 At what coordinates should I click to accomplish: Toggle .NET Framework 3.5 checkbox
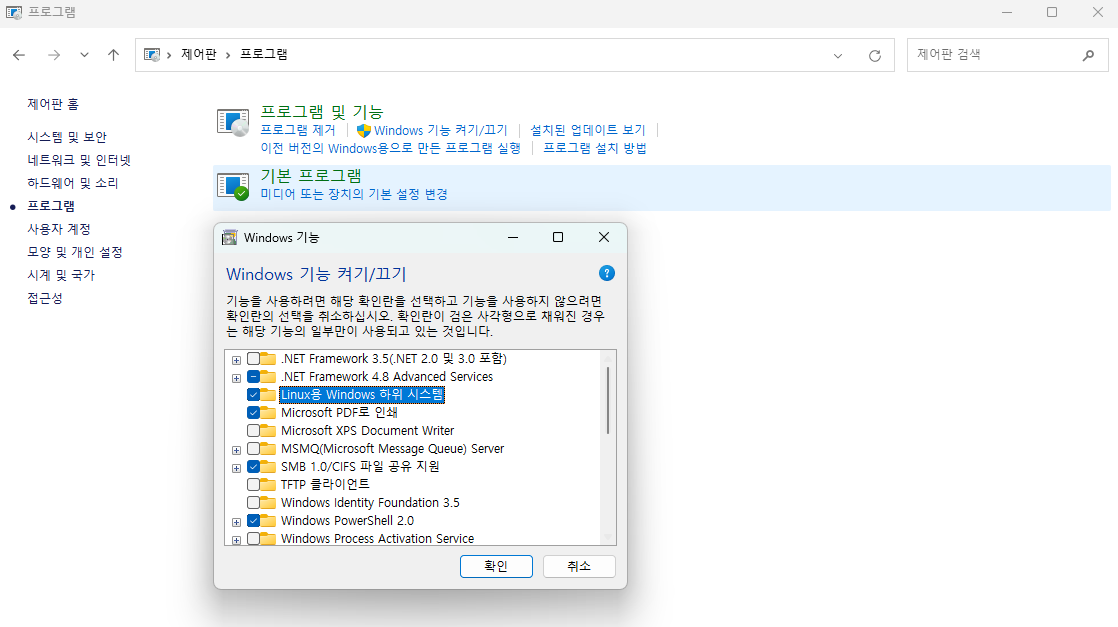[x=253, y=359]
